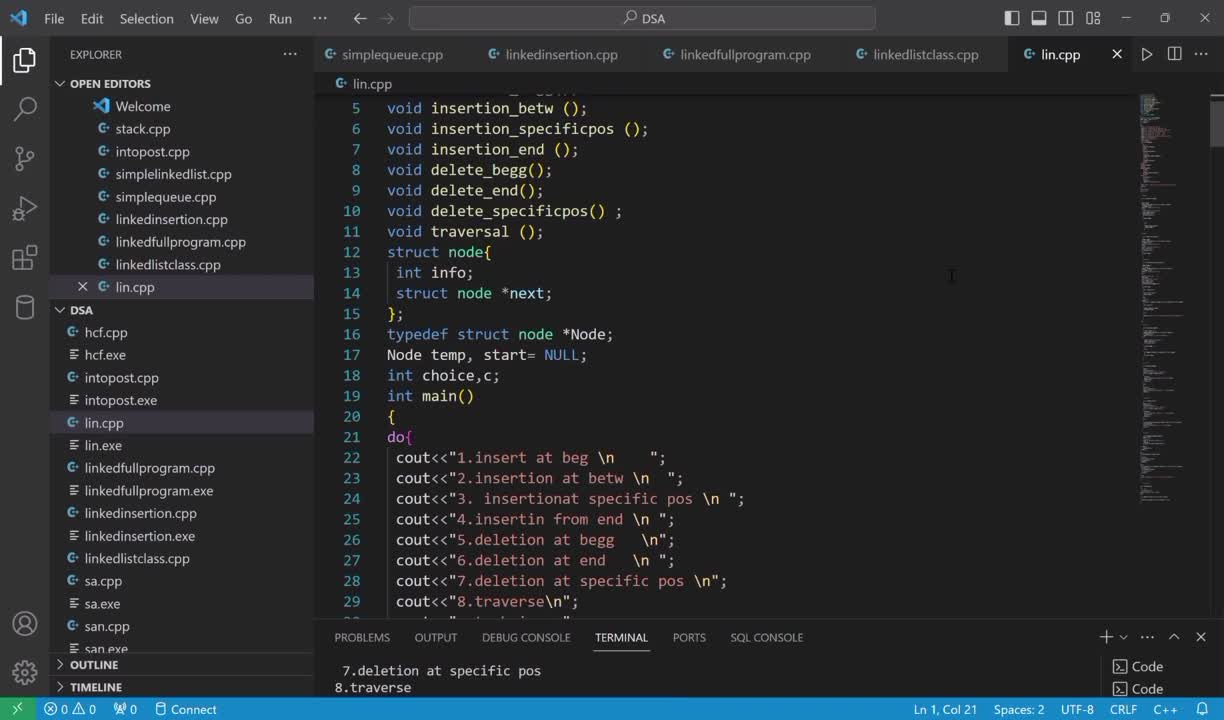This screenshot has height=720, width=1224.
Task: Open editor More Actions menu
Action: (1202, 54)
